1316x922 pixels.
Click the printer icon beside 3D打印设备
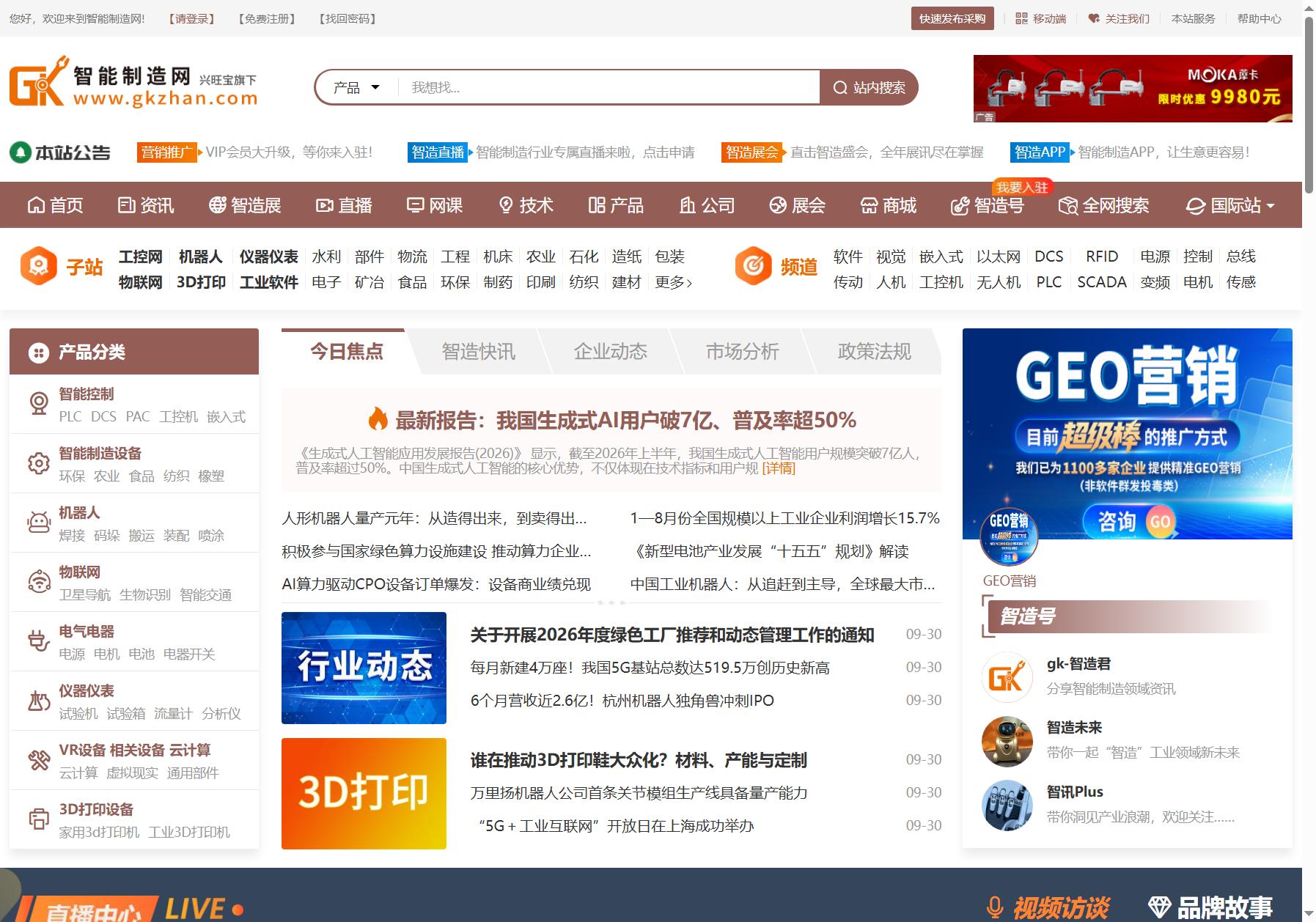[38, 819]
